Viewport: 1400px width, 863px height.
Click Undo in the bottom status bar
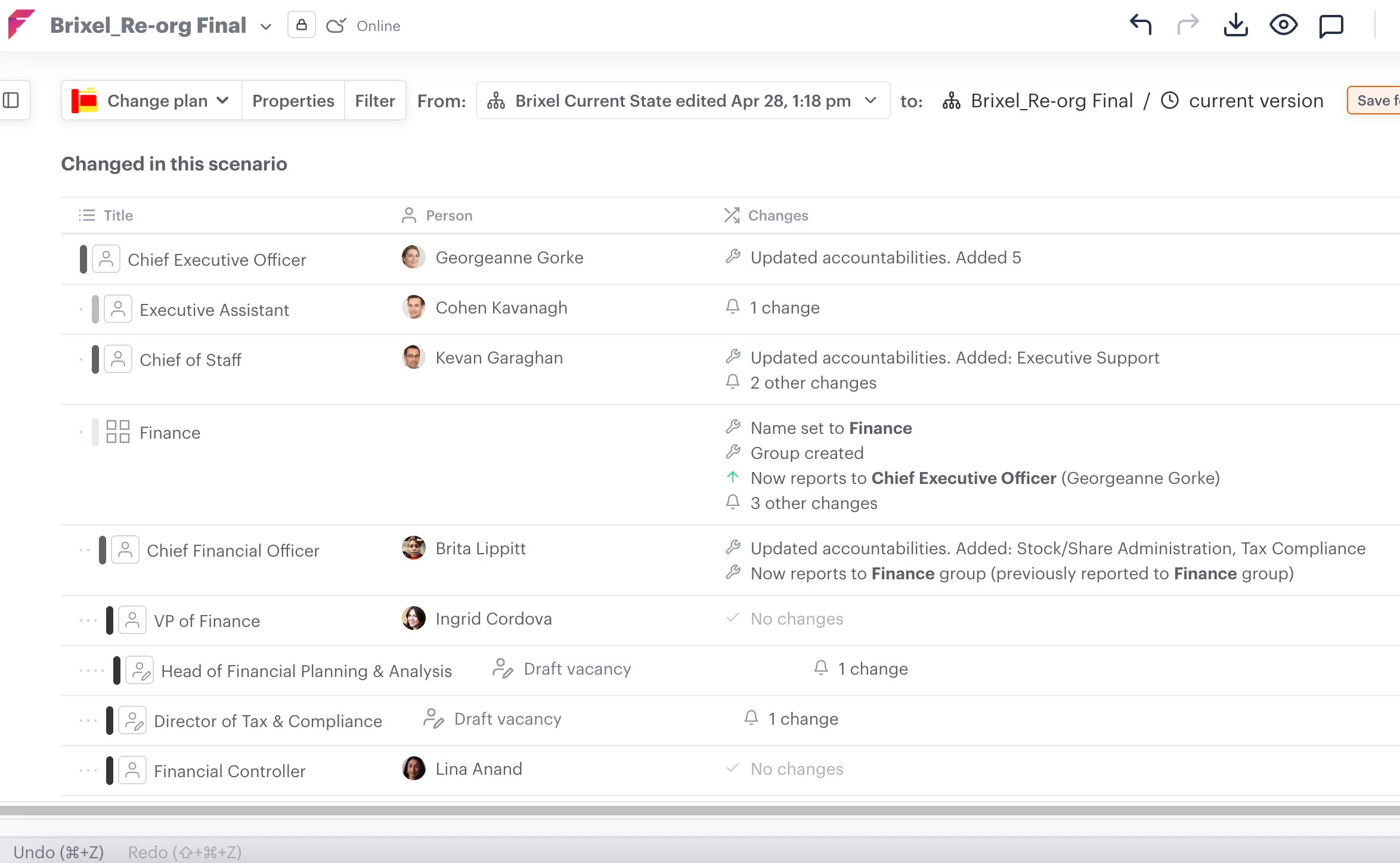click(58, 852)
